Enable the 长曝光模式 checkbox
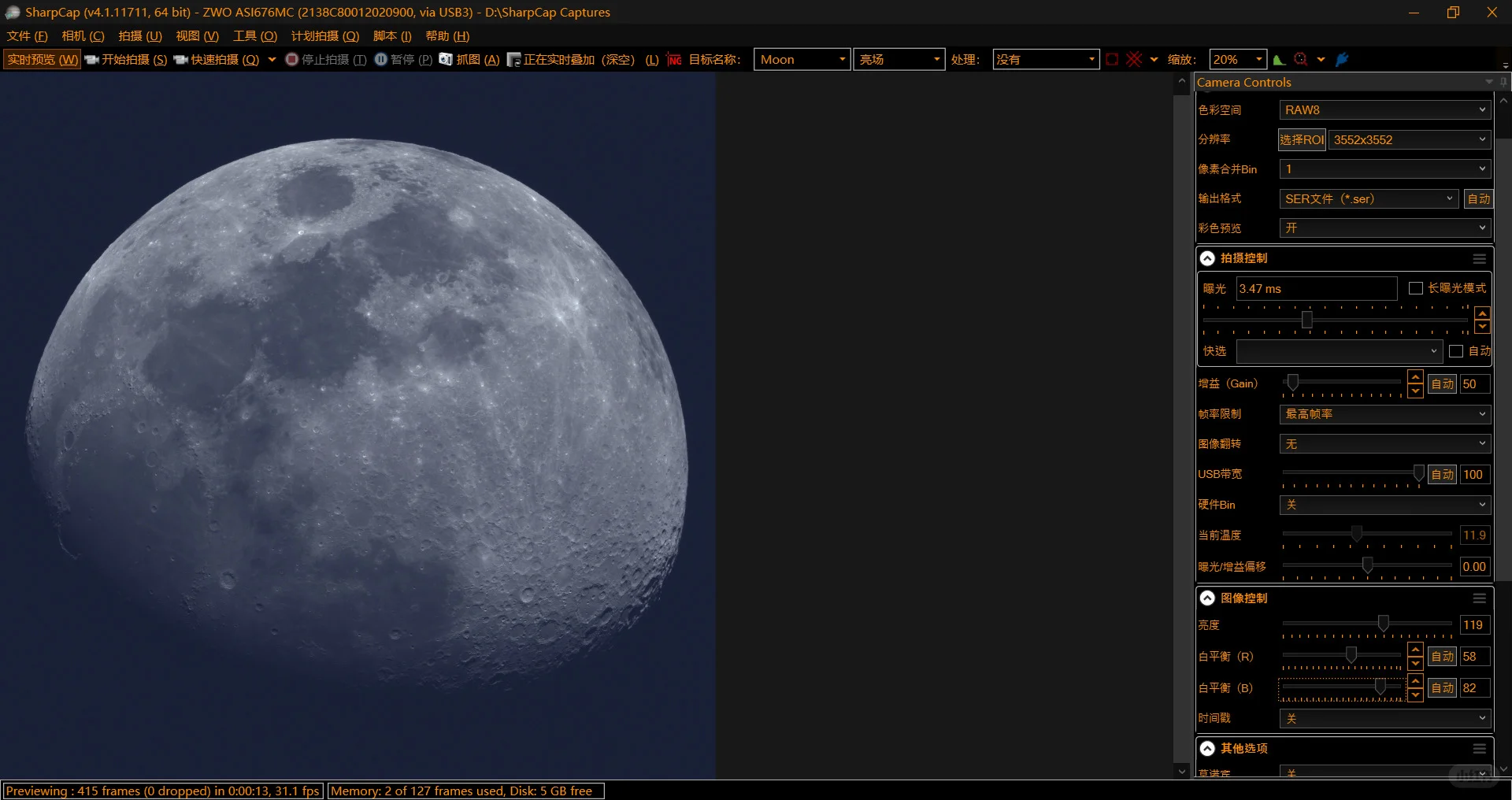 [1415, 288]
